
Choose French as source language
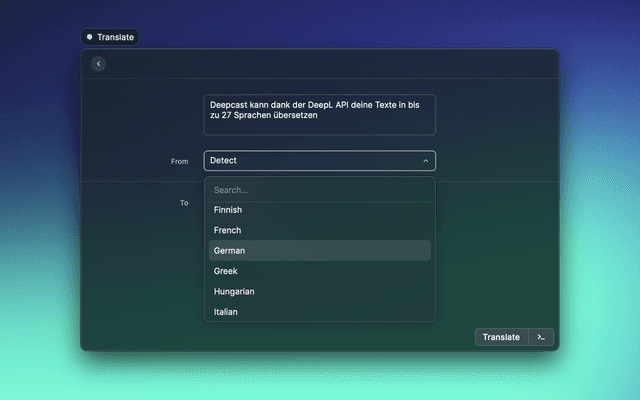pyautogui.click(x=227, y=230)
